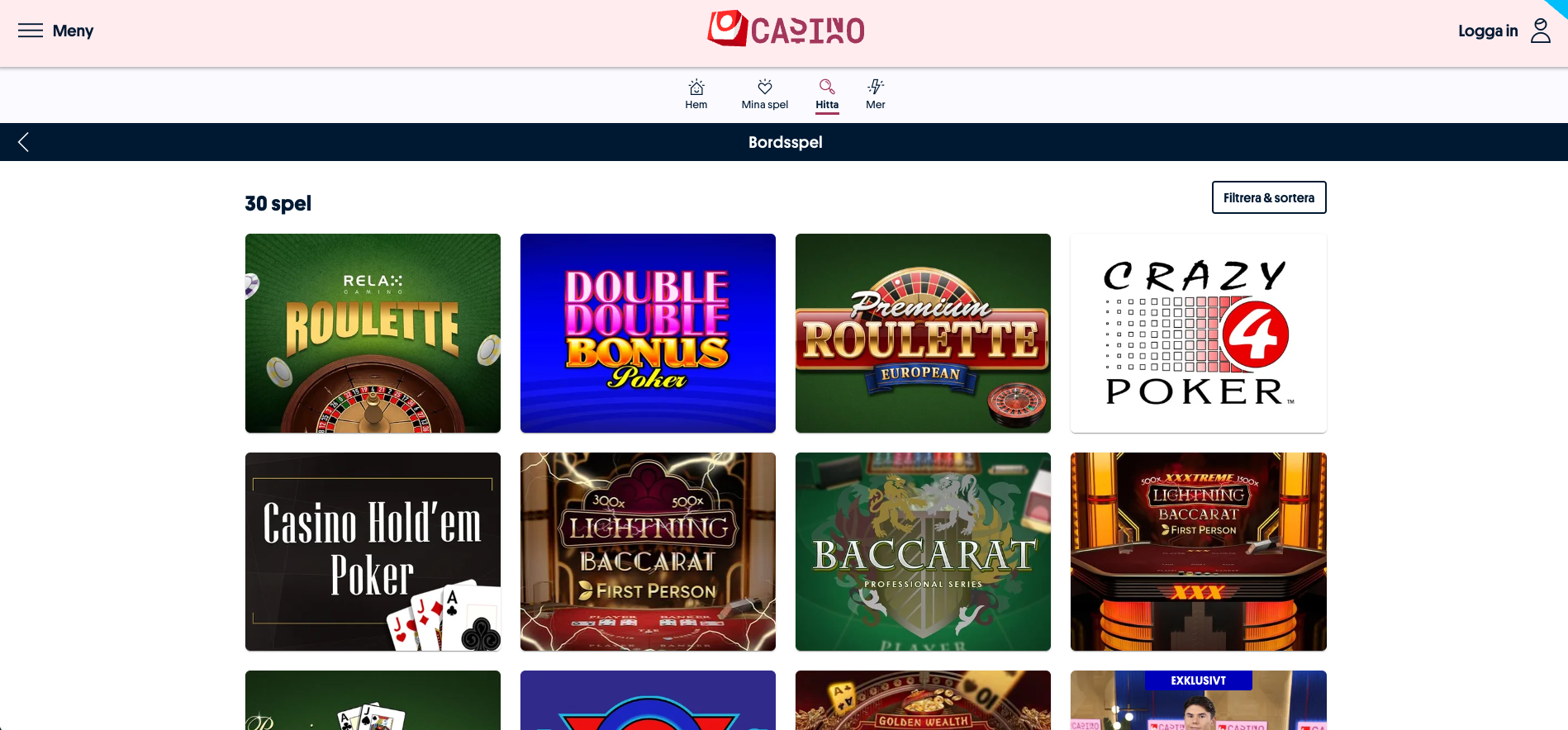
Task: Open the Golden Wealth game tile
Action: [x=923, y=700]
